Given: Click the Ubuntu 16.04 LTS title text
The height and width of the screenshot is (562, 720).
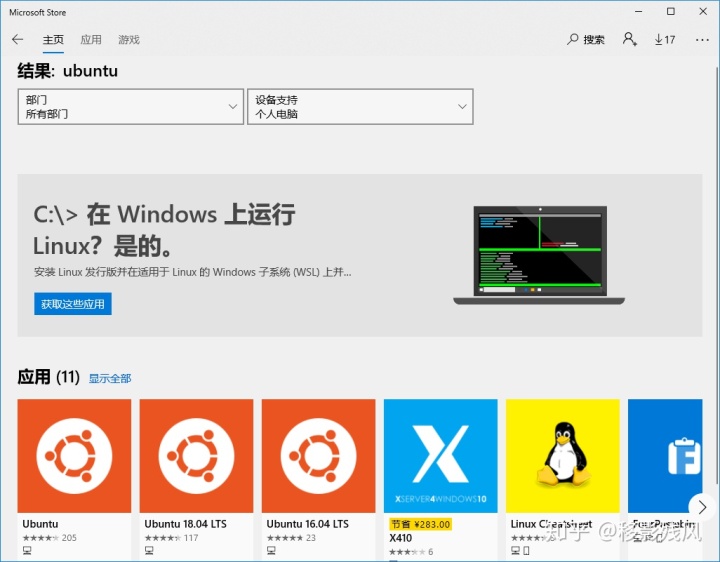Looking at the screenshot, I should click(308, 524).
